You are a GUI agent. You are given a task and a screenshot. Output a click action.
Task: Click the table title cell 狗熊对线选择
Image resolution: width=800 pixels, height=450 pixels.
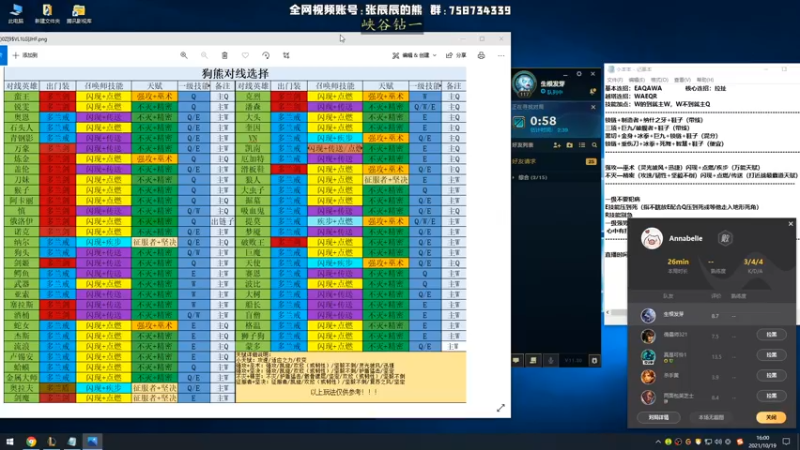click(x=235, y=73)
